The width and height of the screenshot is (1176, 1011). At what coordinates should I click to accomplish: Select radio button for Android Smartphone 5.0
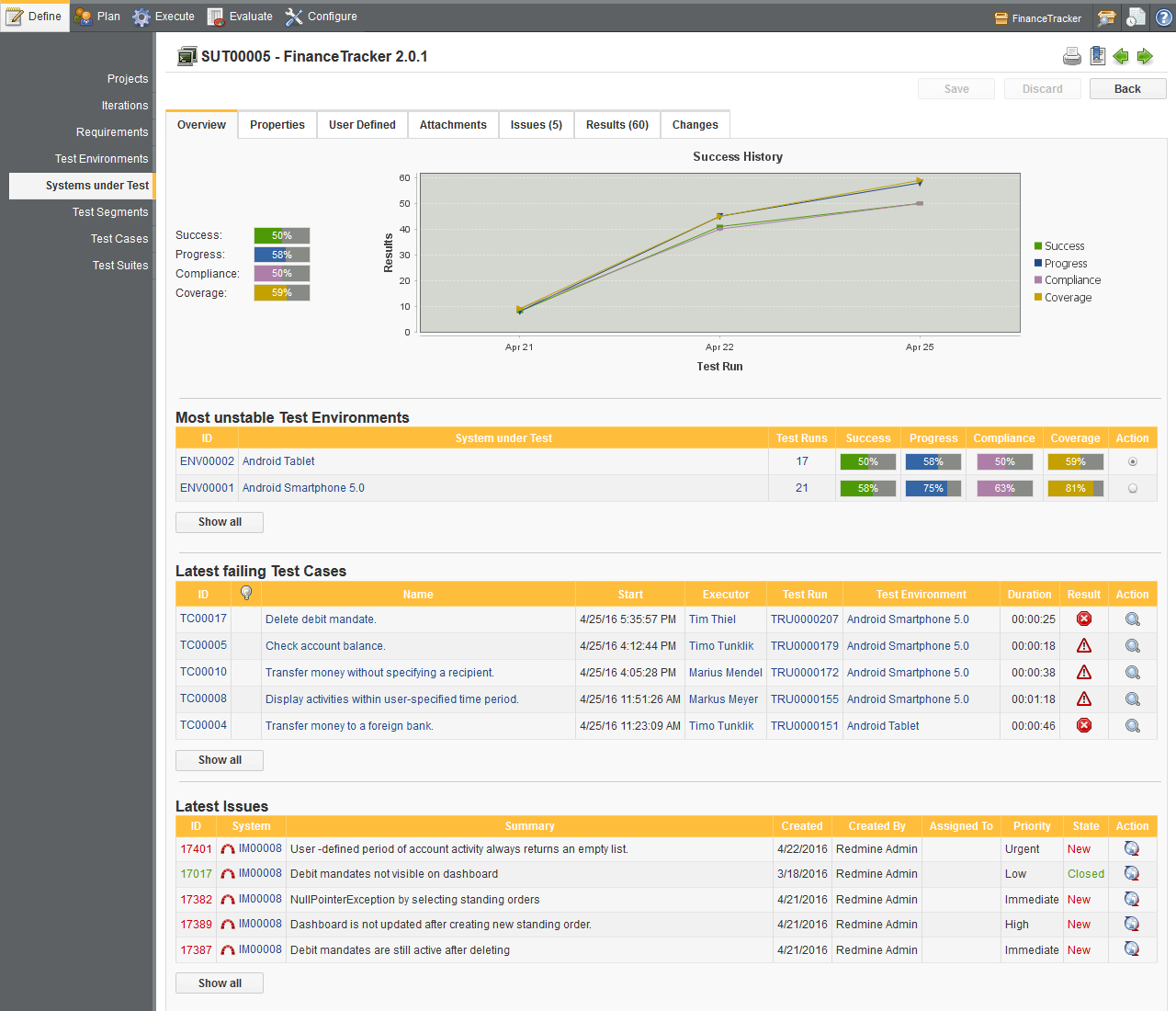click(x=1133, y=488)
